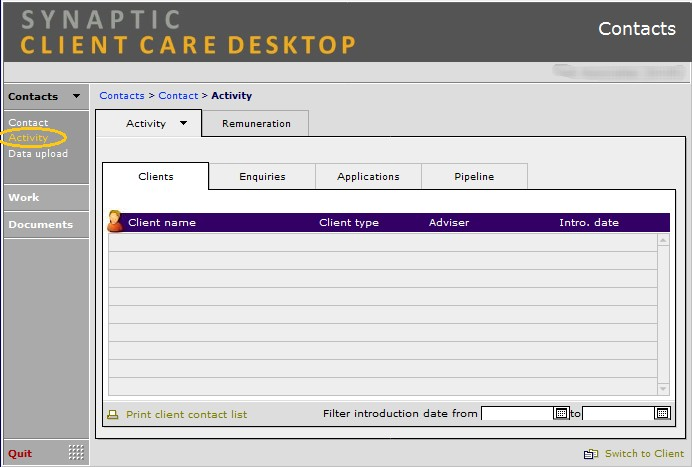
Task: Click Print client contact list link
Action: tap(186, 414)
